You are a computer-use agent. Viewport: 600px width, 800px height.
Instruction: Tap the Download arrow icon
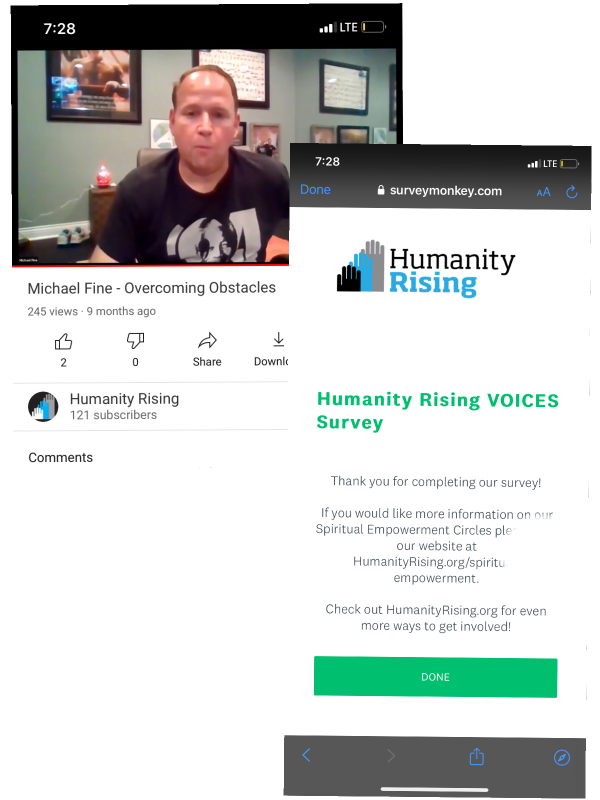278,340
